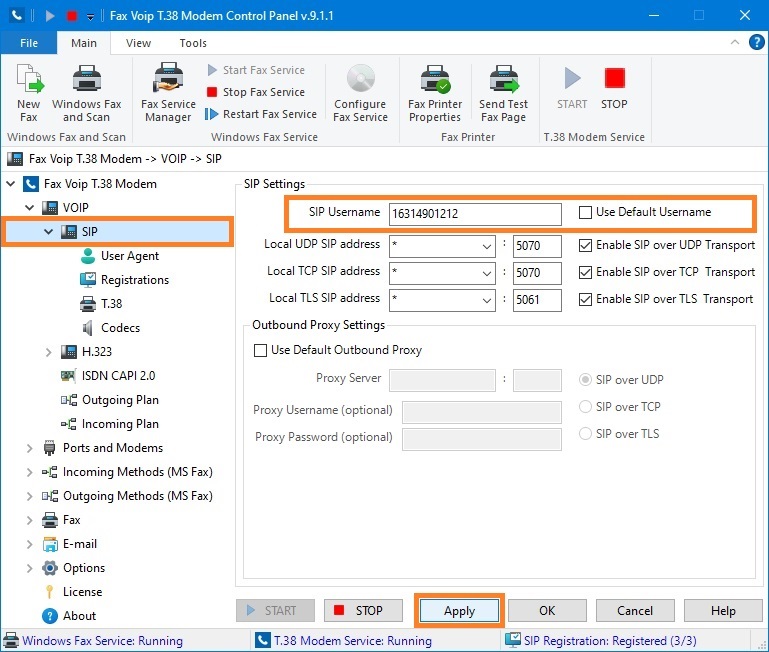Select Registrations tree node

tap(124, 280)
